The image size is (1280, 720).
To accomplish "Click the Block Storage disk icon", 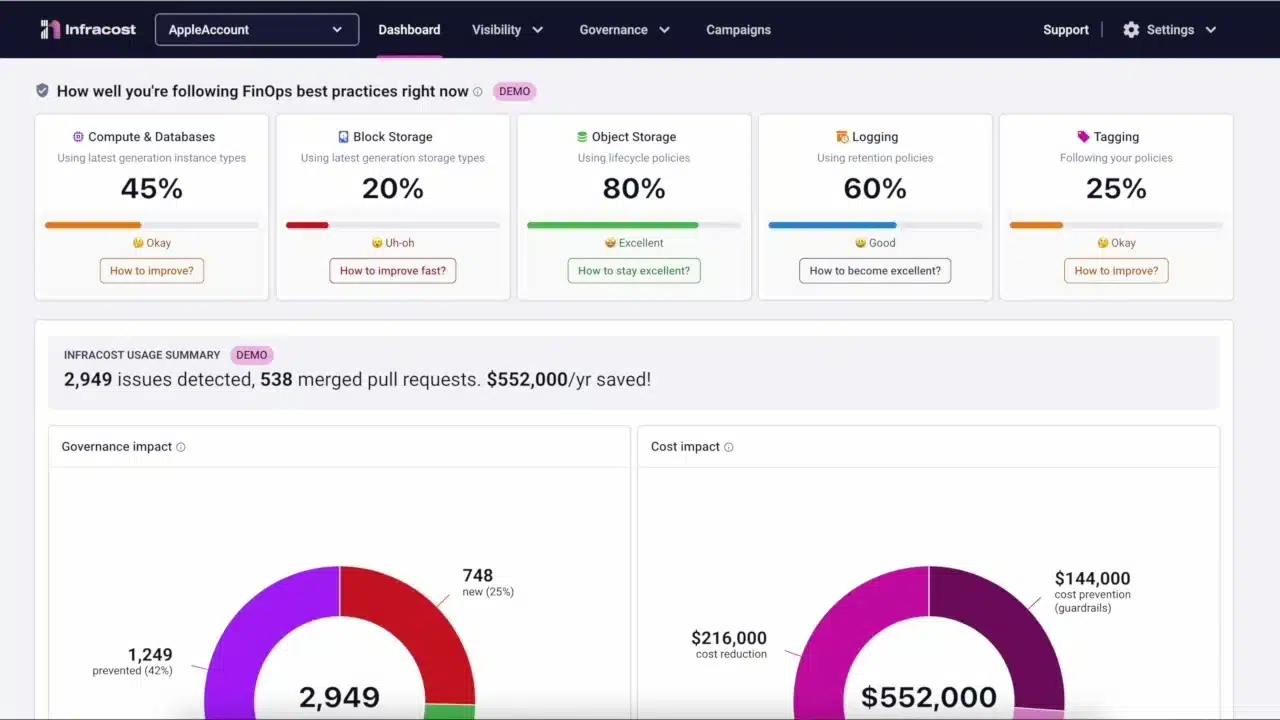I will [344, 137].
